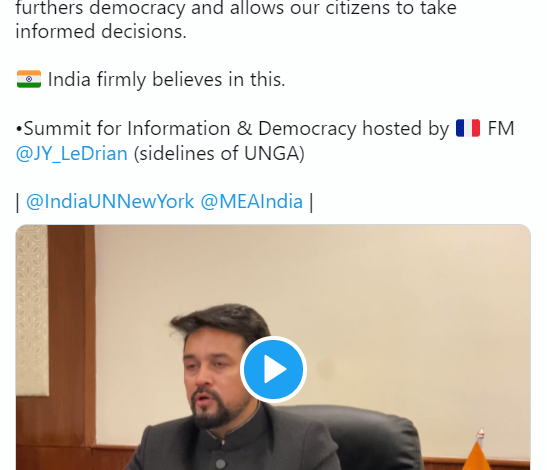Click the button on speaker's dark jacket

[220, 464]
